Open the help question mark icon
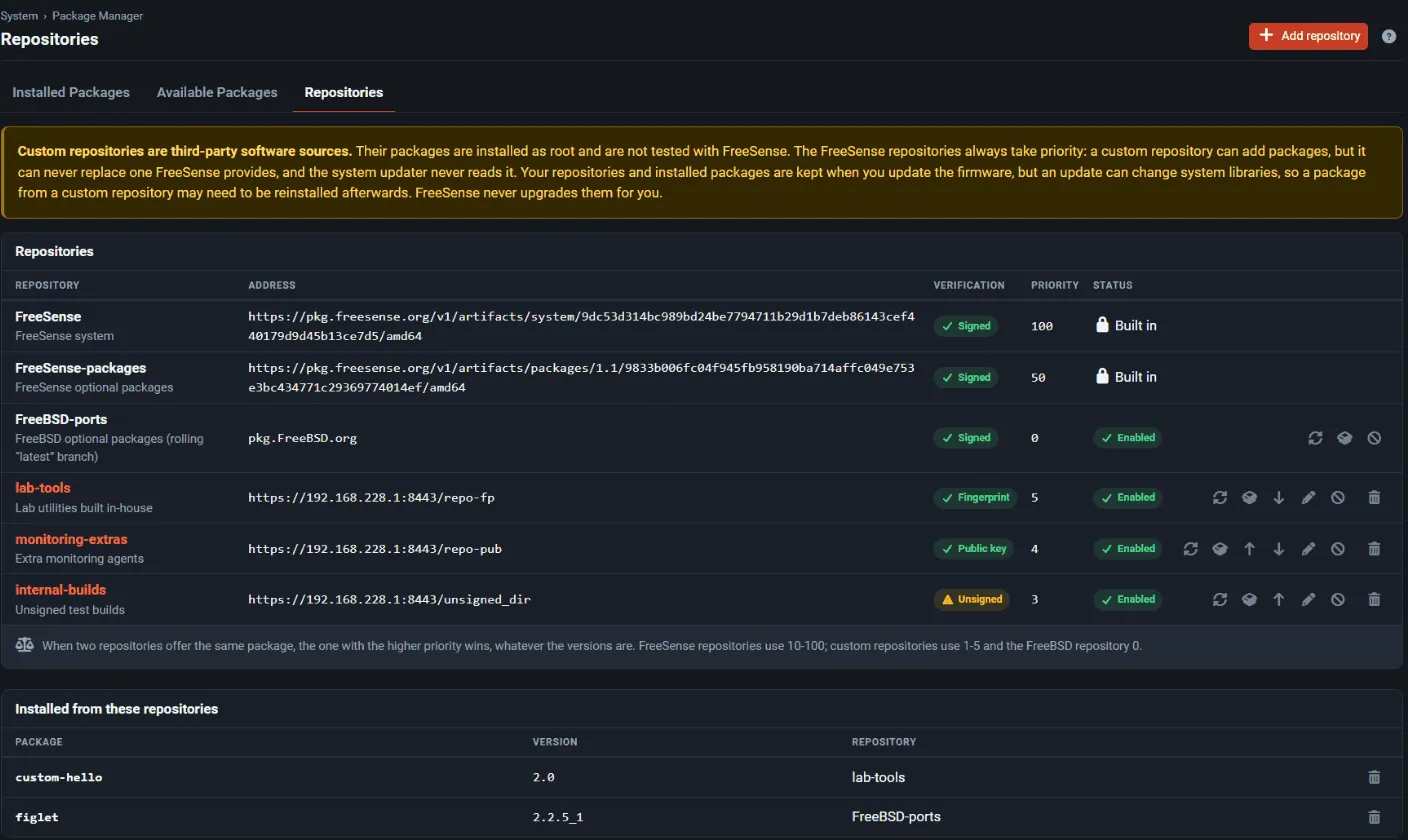Viewport: 1408px width, 840px height. (x=1389, y=36)
